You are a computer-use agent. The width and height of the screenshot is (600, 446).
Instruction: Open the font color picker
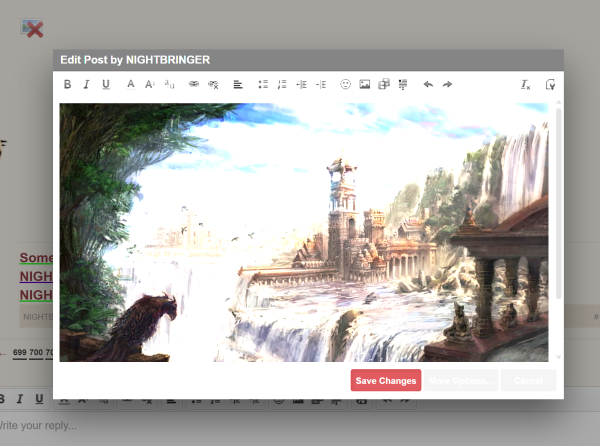(130, 85)
